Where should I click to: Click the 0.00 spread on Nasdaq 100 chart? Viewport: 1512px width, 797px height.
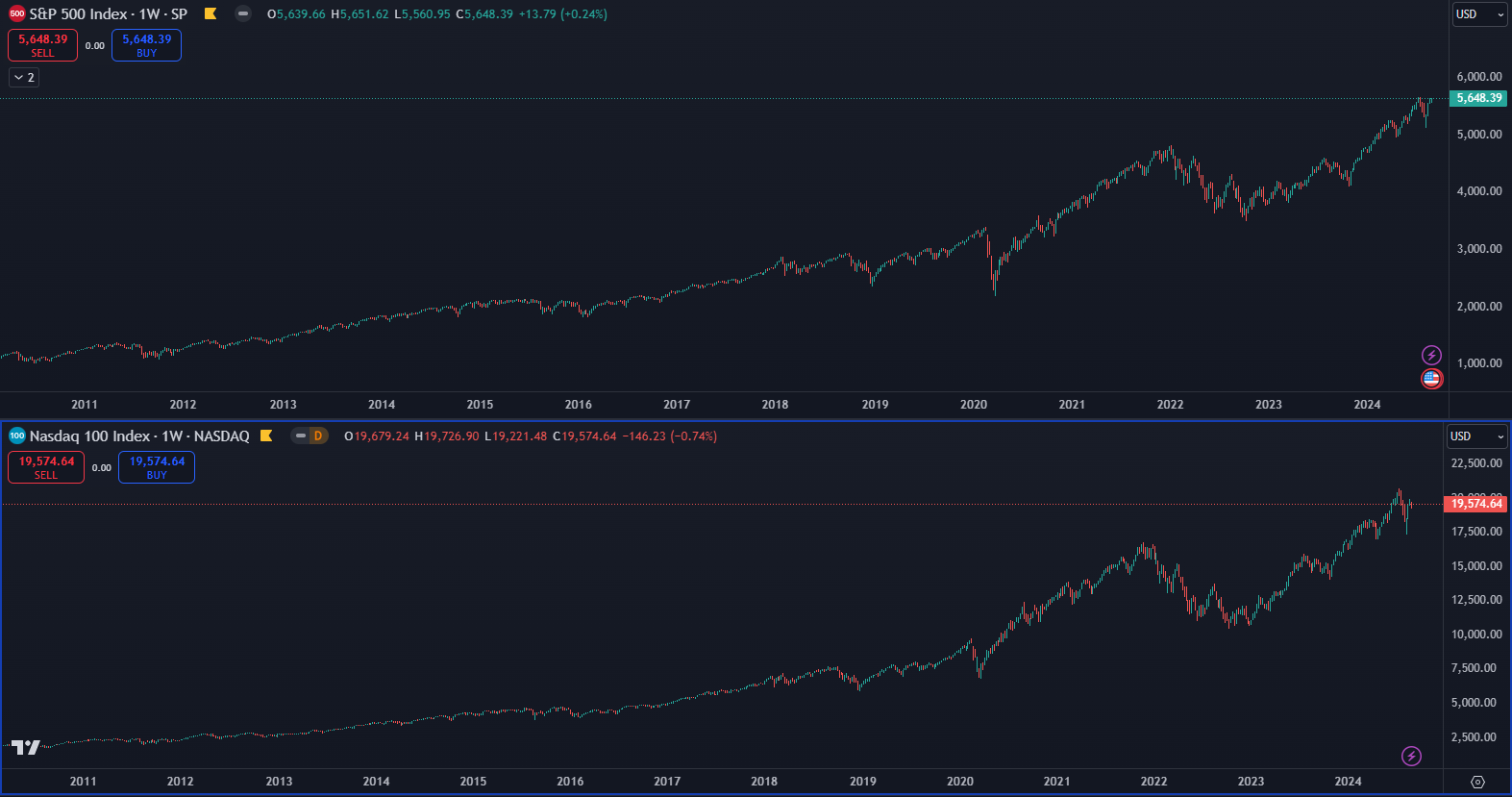[x=102, y=468]
